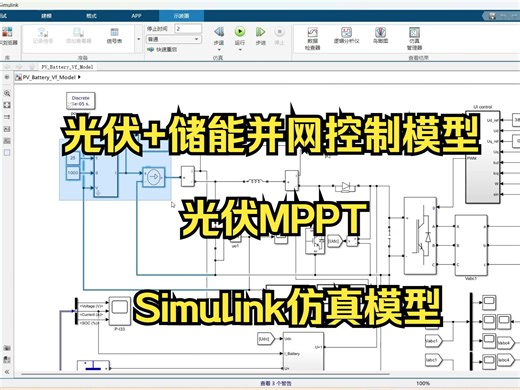Click the go up to parent arrow
This screenshot has width=520, height=390.
click(31, 67)
